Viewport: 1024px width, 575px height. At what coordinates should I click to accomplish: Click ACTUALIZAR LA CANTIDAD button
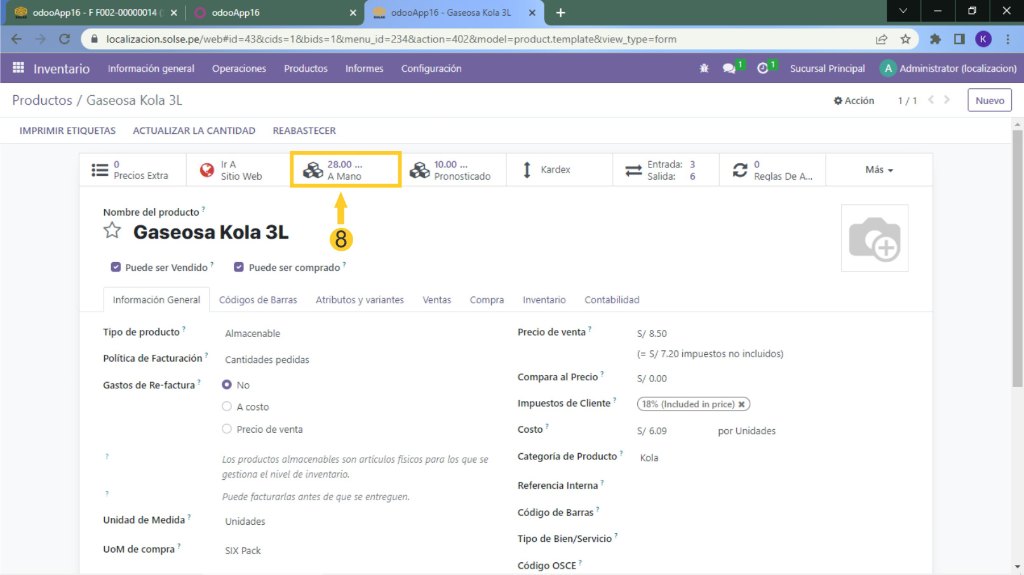[194, 131]
